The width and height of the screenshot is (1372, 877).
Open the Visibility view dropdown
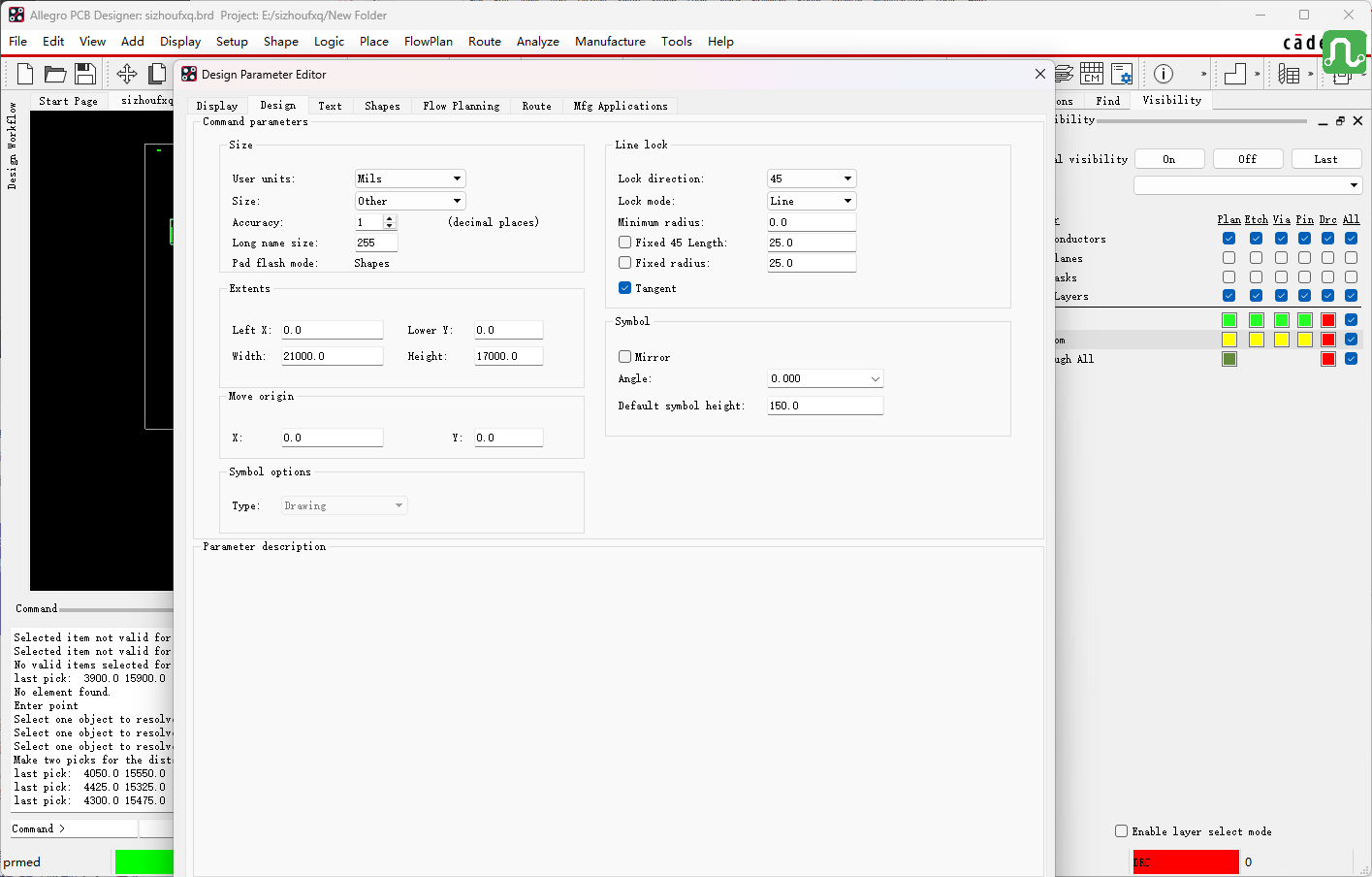(1248, 185)
